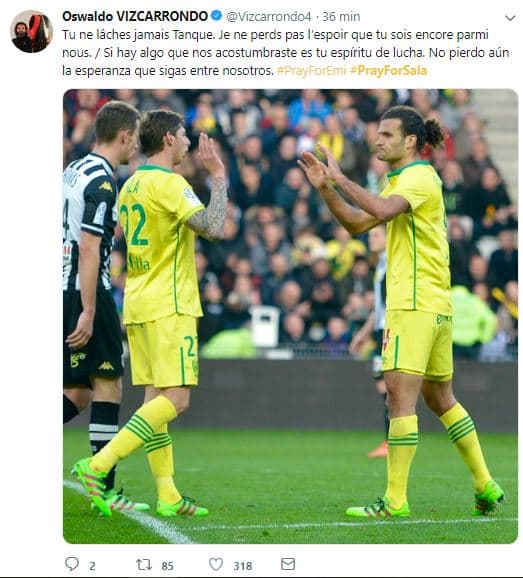Open the @Vizcarrondo4 handle link
The width and height of the screenshot is (523, 578).
(x=269, y=17)
